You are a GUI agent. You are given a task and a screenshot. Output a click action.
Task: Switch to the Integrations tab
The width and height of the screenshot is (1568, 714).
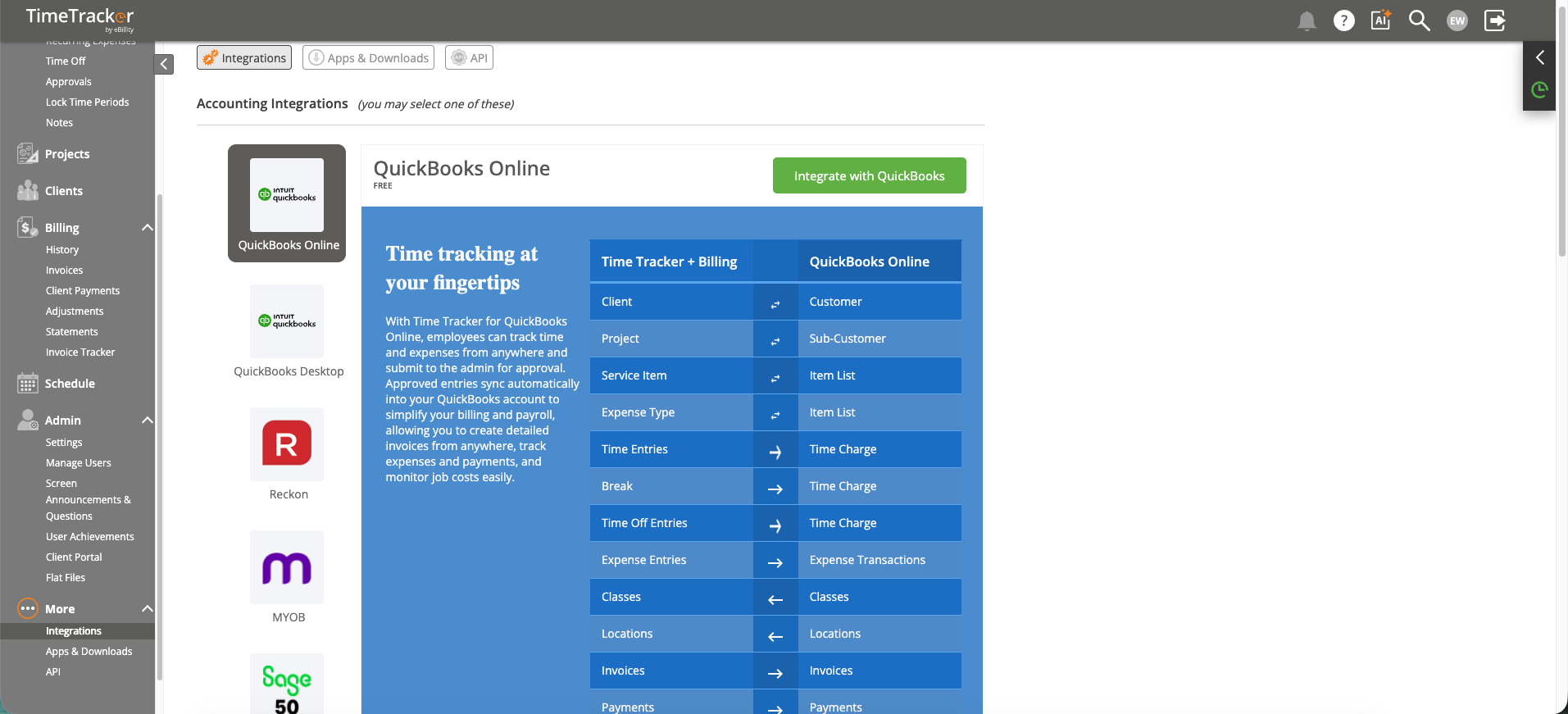(x=244, y=57)
